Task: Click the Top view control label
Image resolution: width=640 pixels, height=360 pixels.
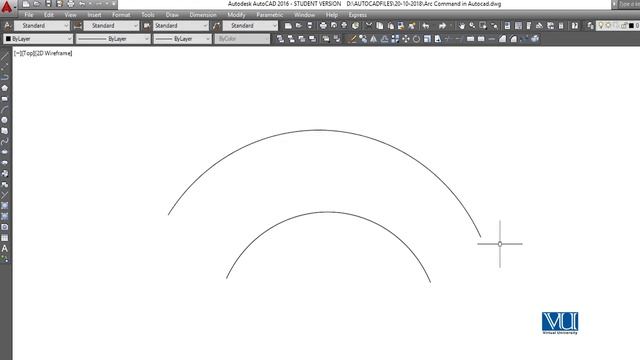Action: coord(28,53)
